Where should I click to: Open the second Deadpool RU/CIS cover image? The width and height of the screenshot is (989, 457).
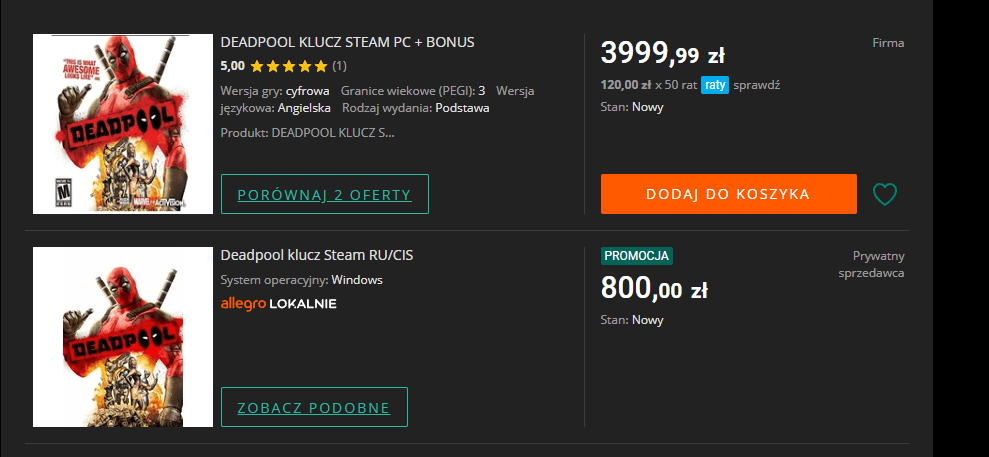[x=123, y=337]
